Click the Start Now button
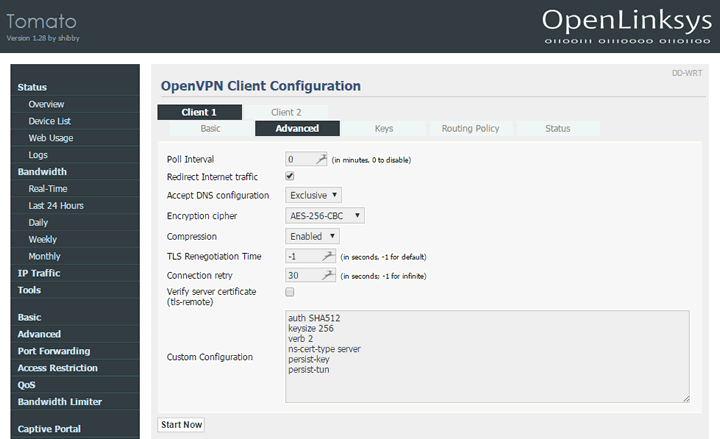 click(x=181, y=425)
